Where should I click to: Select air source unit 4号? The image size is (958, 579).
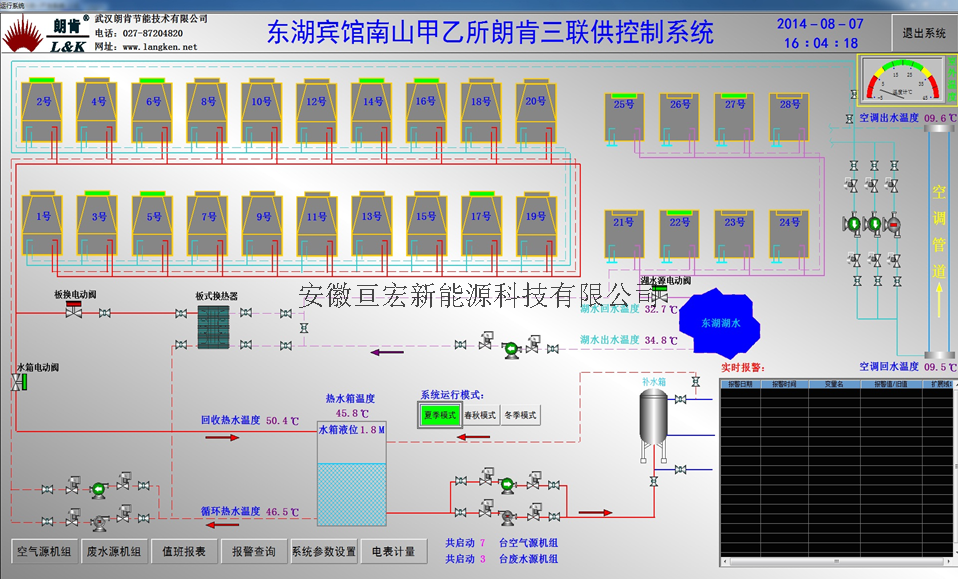(x=97, y=110)
